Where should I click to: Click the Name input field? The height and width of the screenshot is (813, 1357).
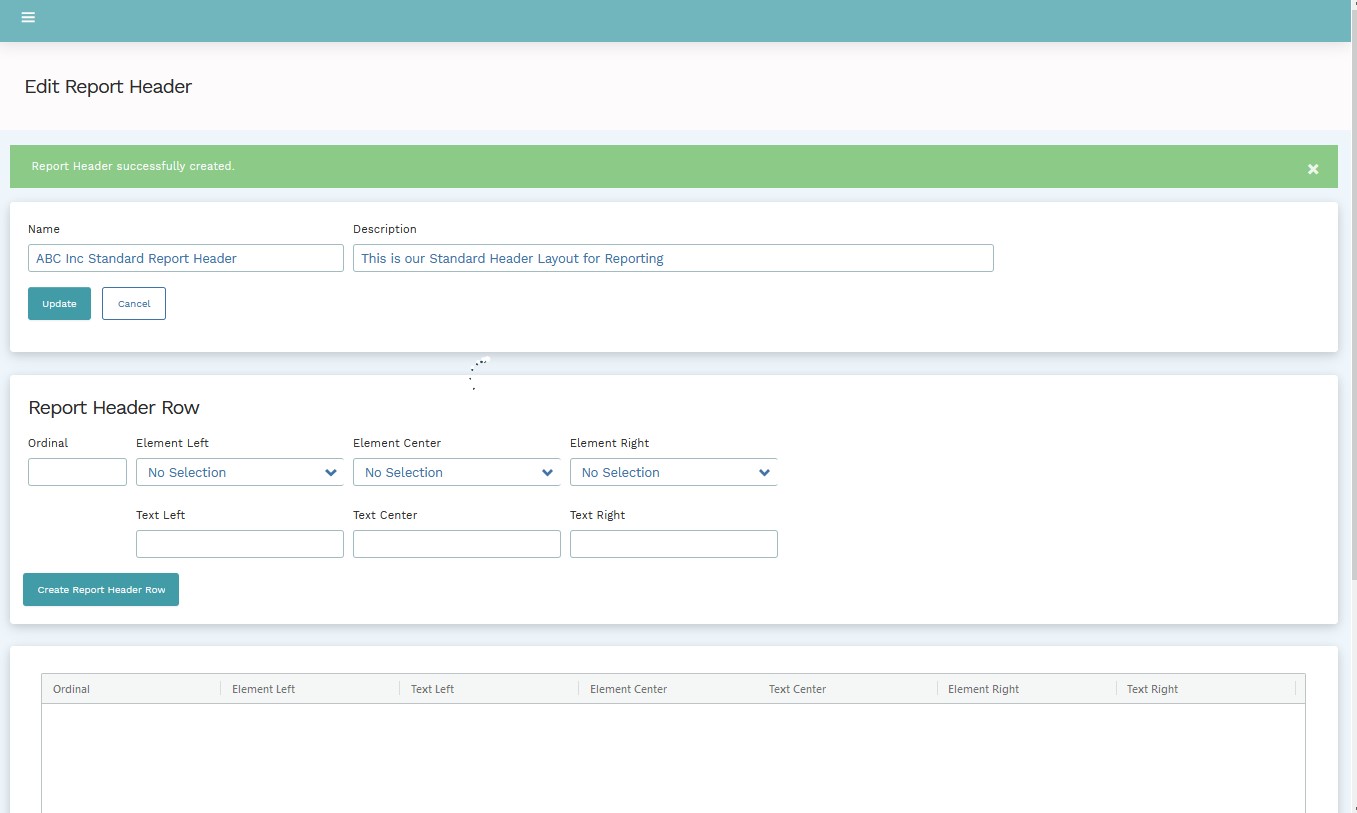pos(185,258)
